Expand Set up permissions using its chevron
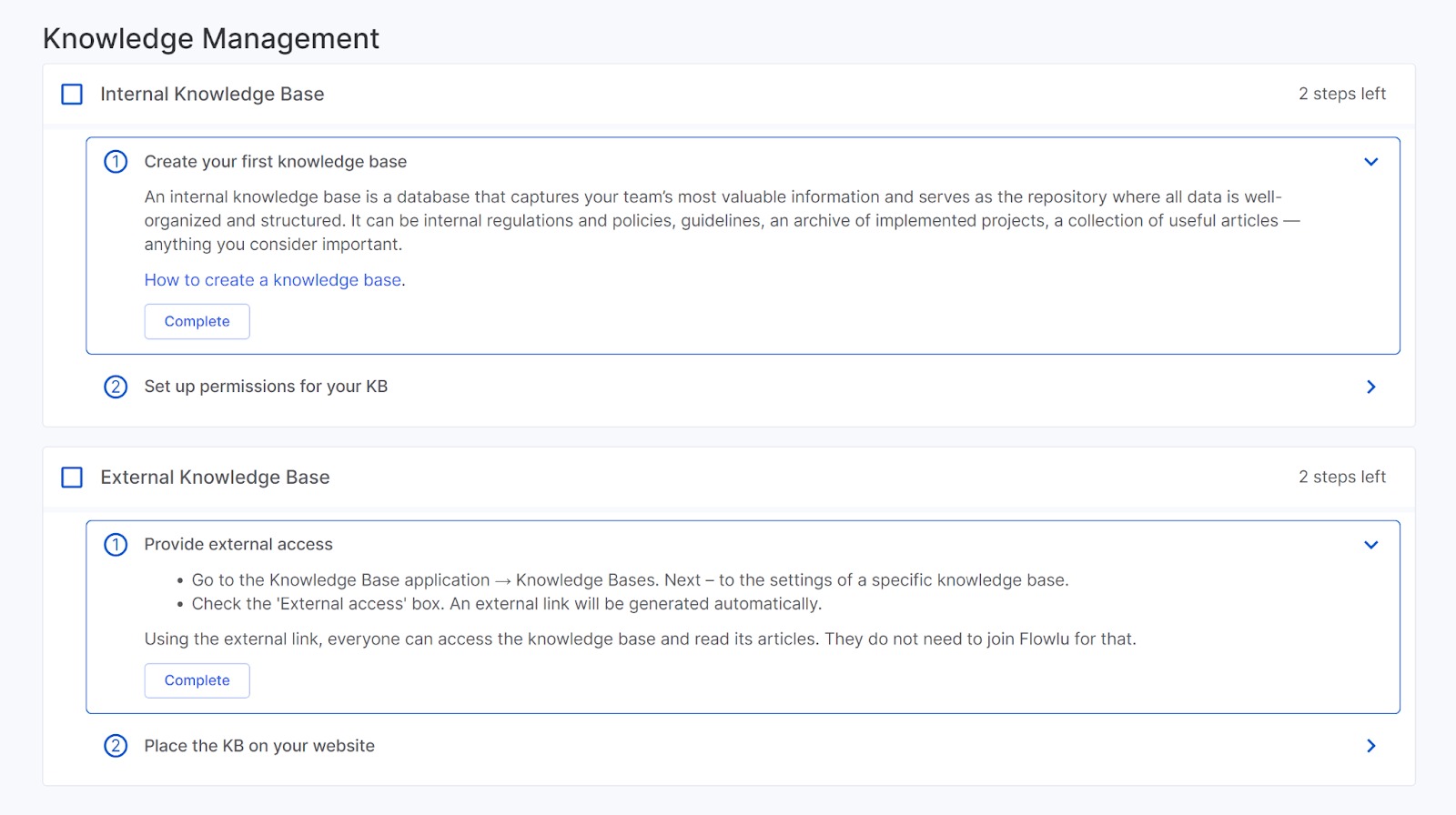 [x=1370, y=387]
